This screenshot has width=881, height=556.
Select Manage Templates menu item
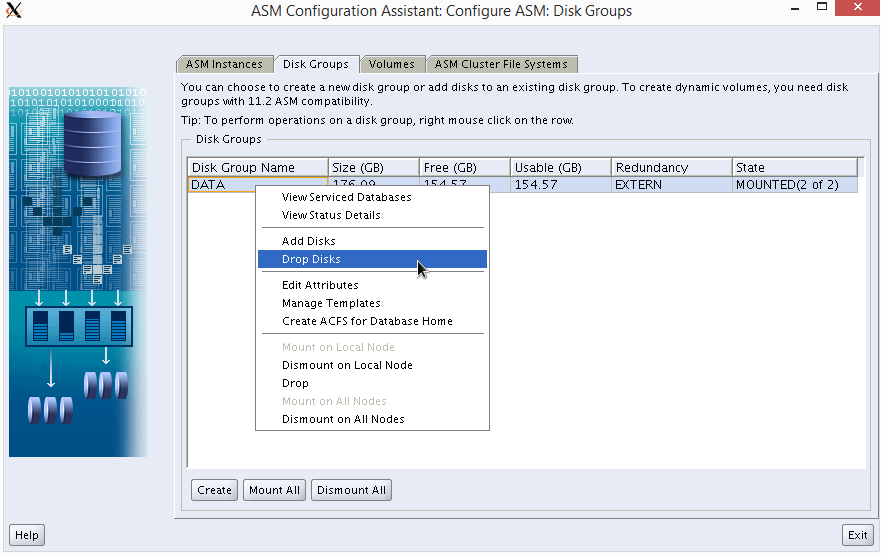[331, 303]
